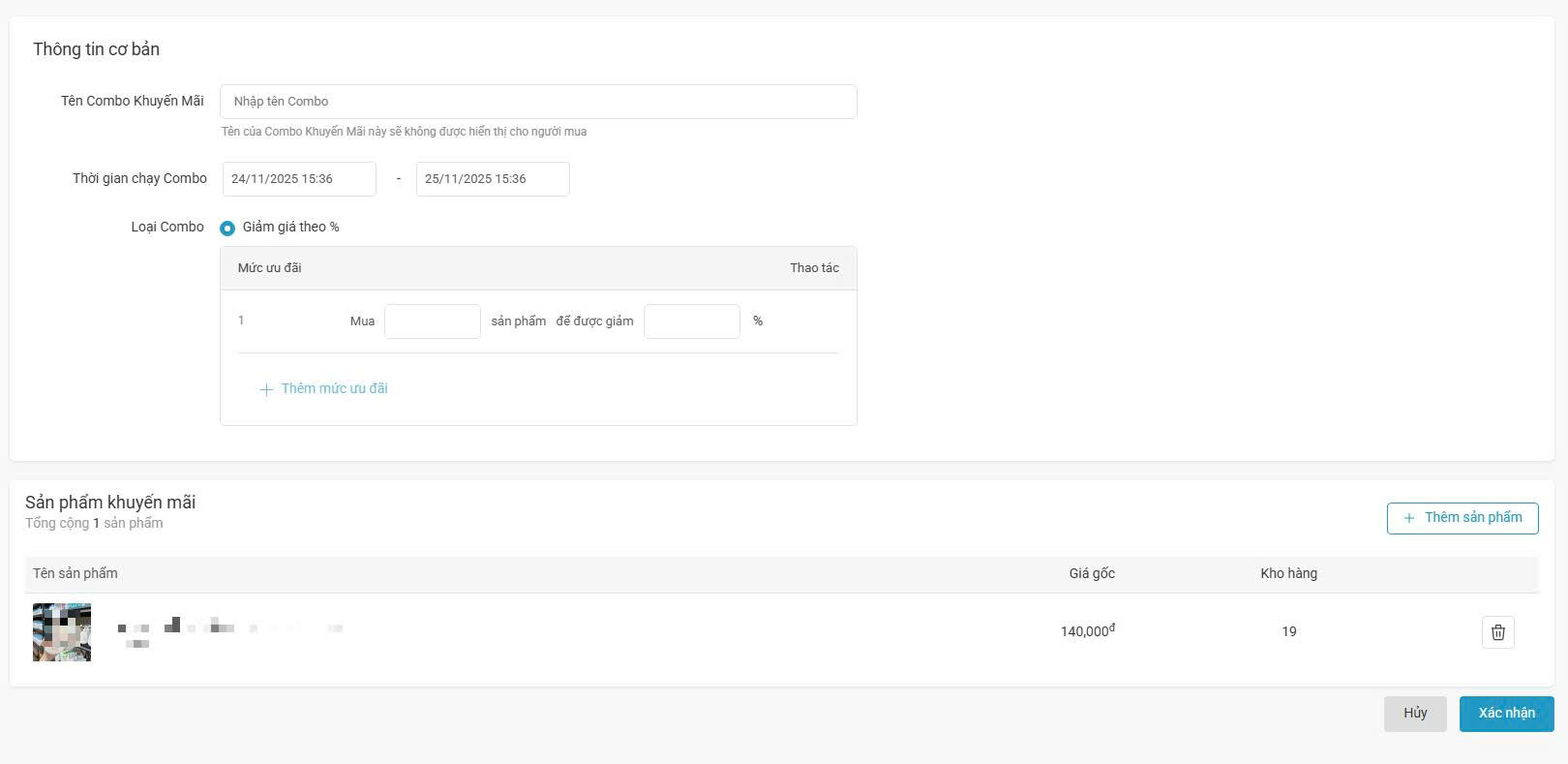Click the blurred product name text
1568x764 pixels.
pyautogui.click(x=230, y=631)
